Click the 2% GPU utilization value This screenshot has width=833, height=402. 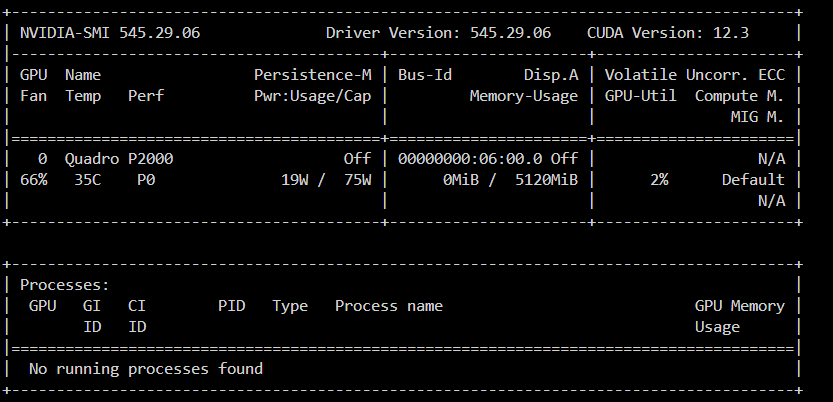click(x=659, y=180)
